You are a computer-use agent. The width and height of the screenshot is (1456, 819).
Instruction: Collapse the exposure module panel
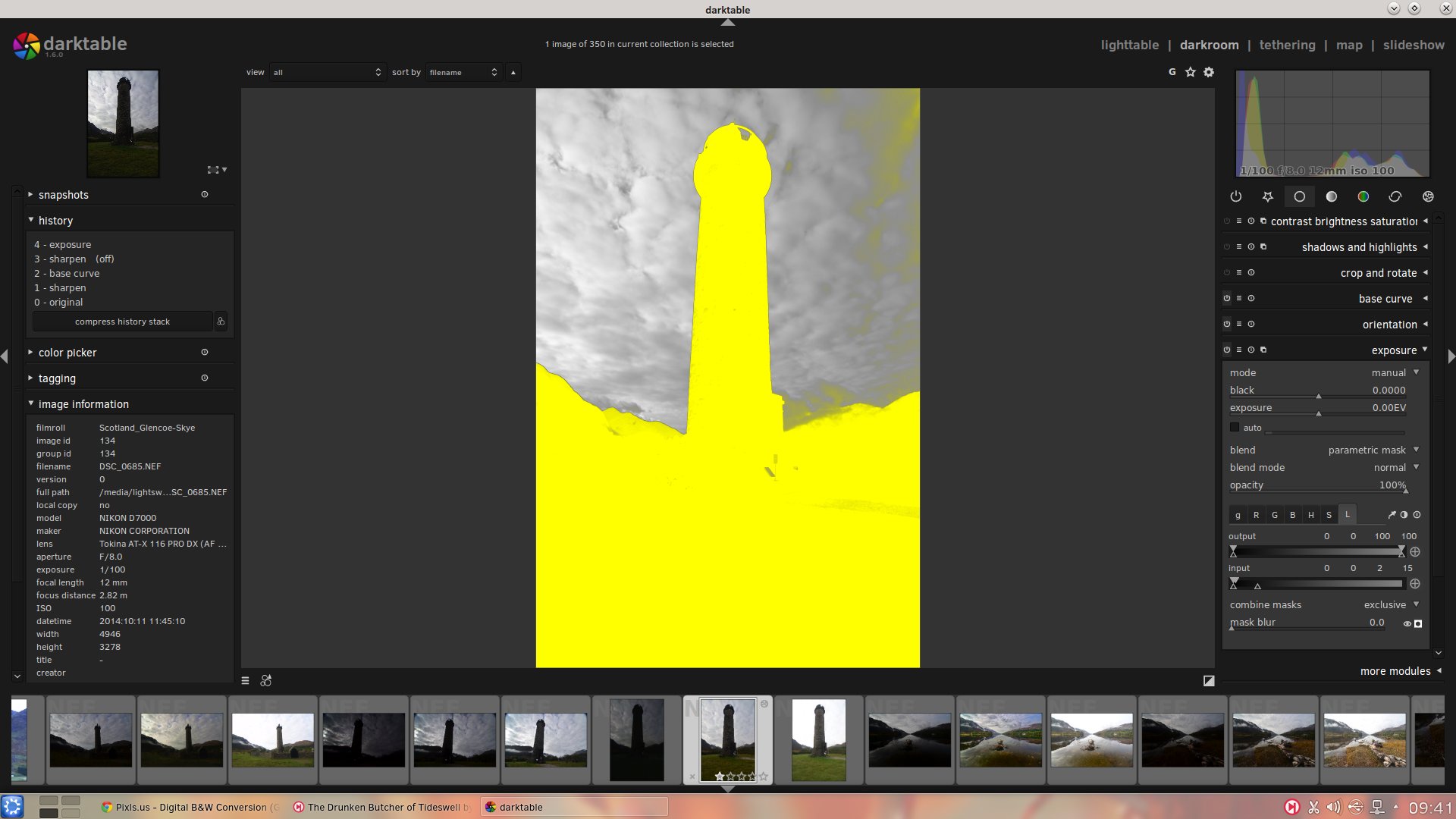click(x=1425, y=350)
